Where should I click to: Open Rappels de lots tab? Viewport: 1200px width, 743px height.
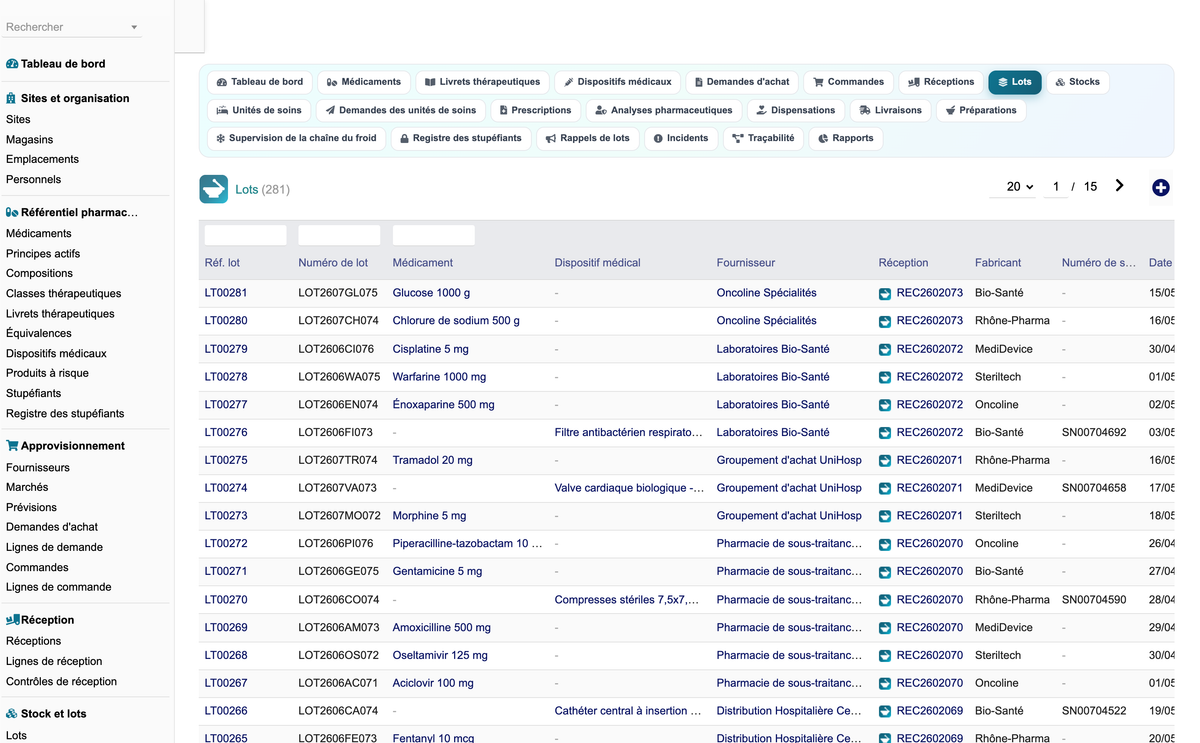point(588,138)
